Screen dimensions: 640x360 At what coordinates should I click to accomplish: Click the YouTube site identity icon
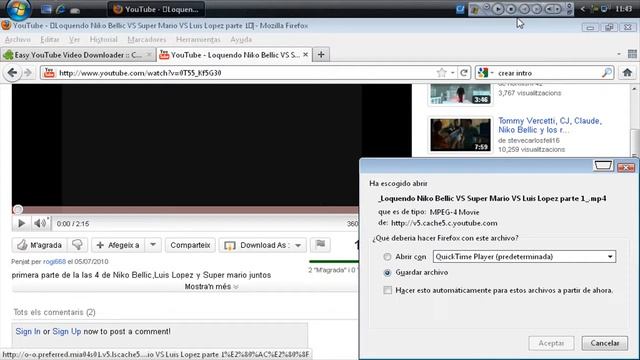click(49, 73)
